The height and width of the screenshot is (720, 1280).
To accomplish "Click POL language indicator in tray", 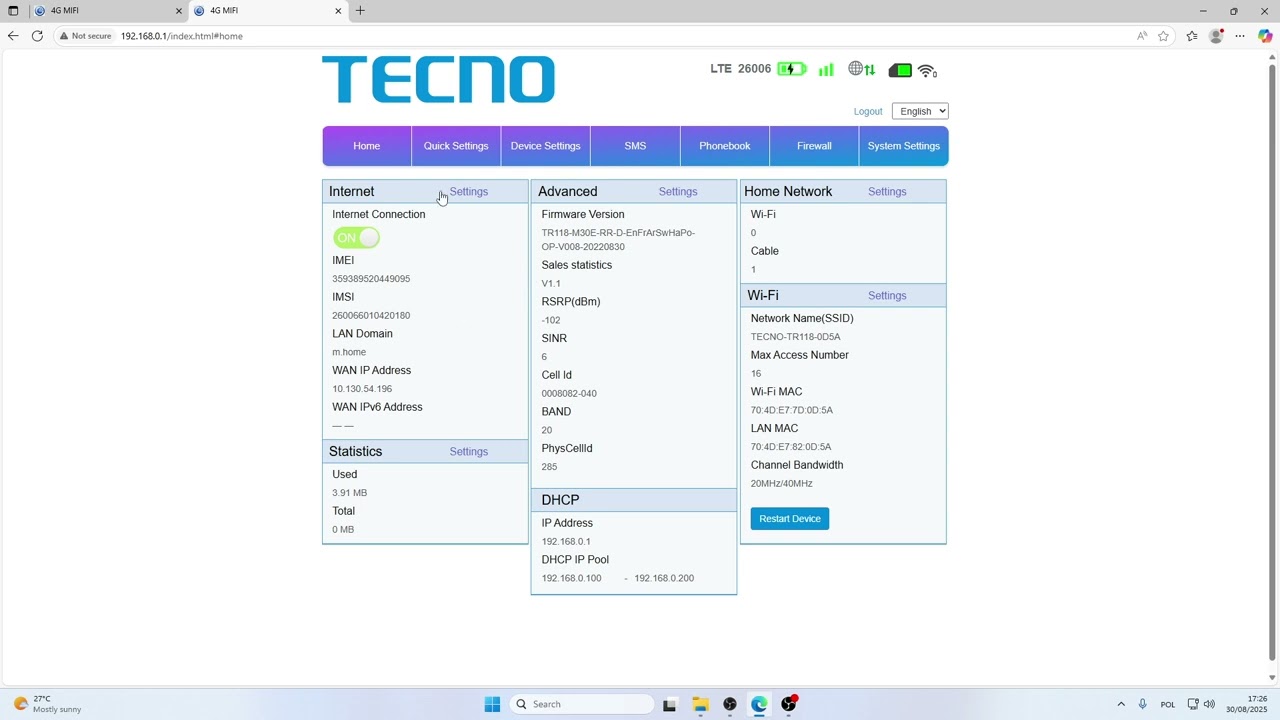I will click(x=1168, y=705).
